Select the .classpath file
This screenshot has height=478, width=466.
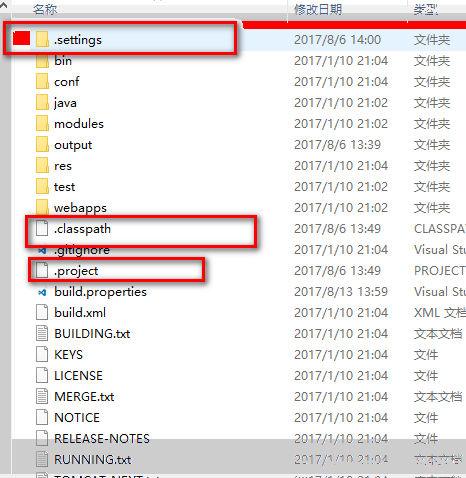pyautogui.click(x=82, y=229)
